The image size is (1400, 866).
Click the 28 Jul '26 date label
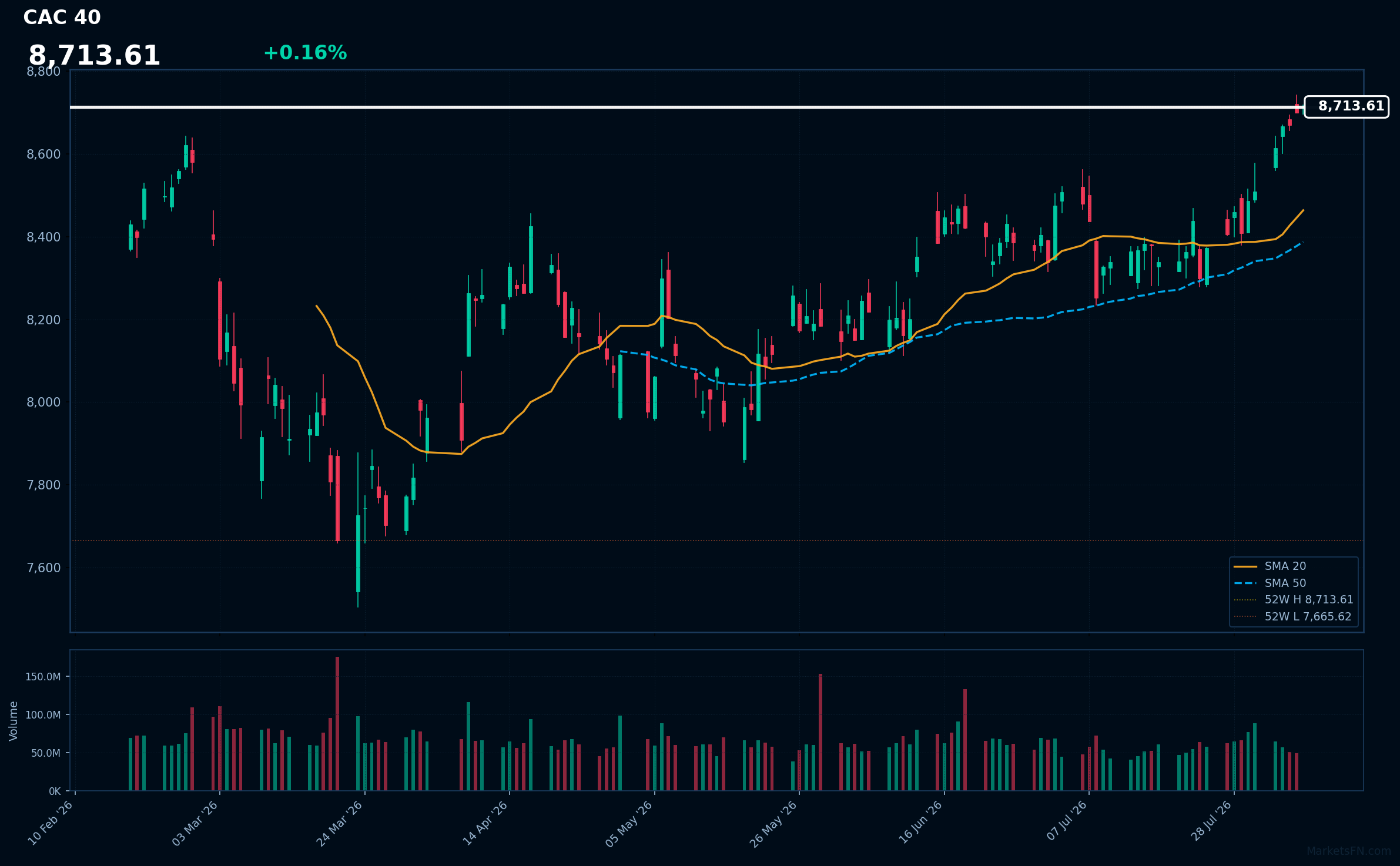pos(1212,821)
